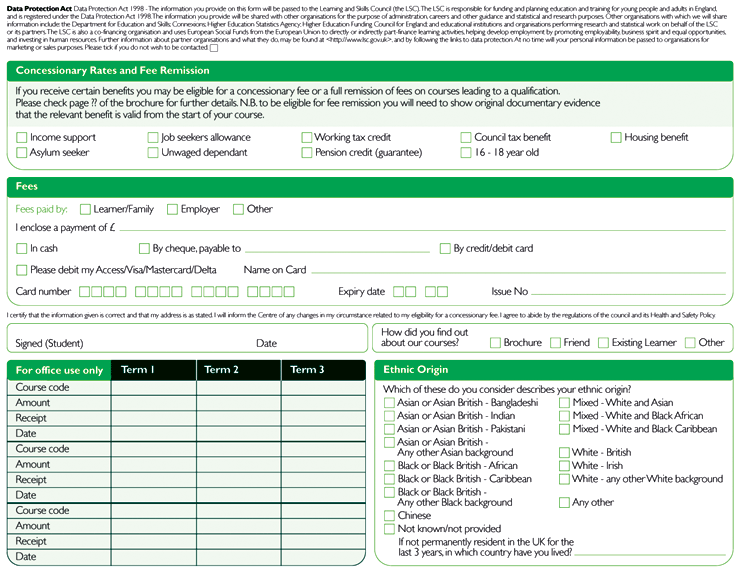This screenshot has height=572, width=742.
Task: Select Mixed - White and Black Caribbean
Action: 564,429
